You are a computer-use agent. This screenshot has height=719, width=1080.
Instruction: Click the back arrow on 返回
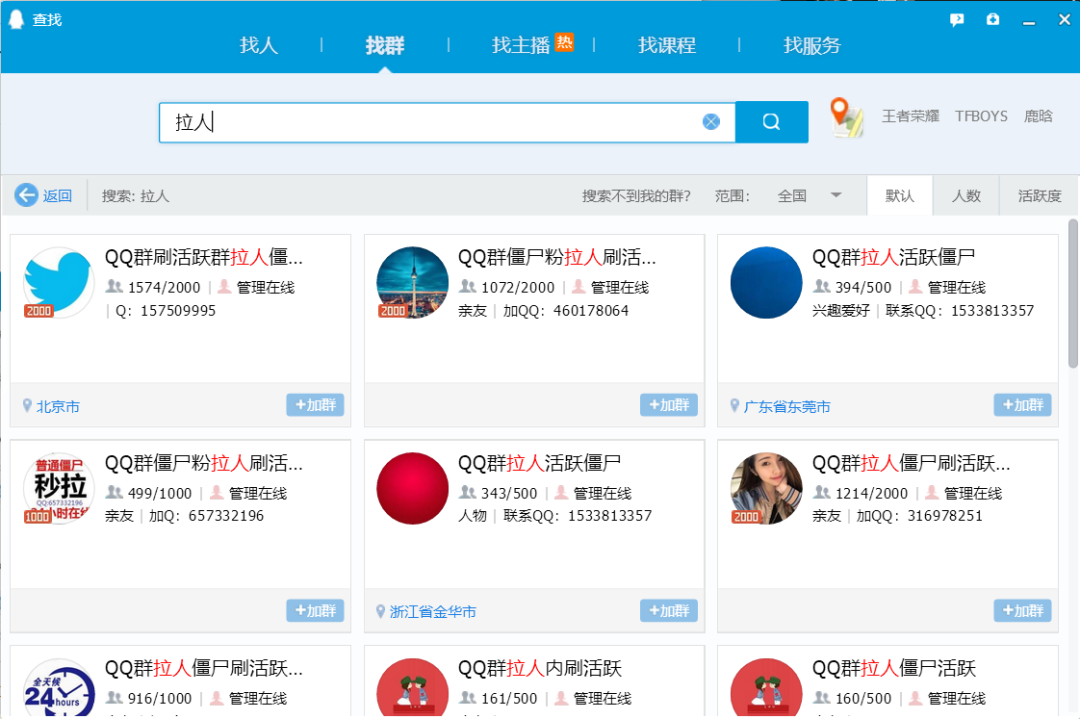tap(27, 195)
